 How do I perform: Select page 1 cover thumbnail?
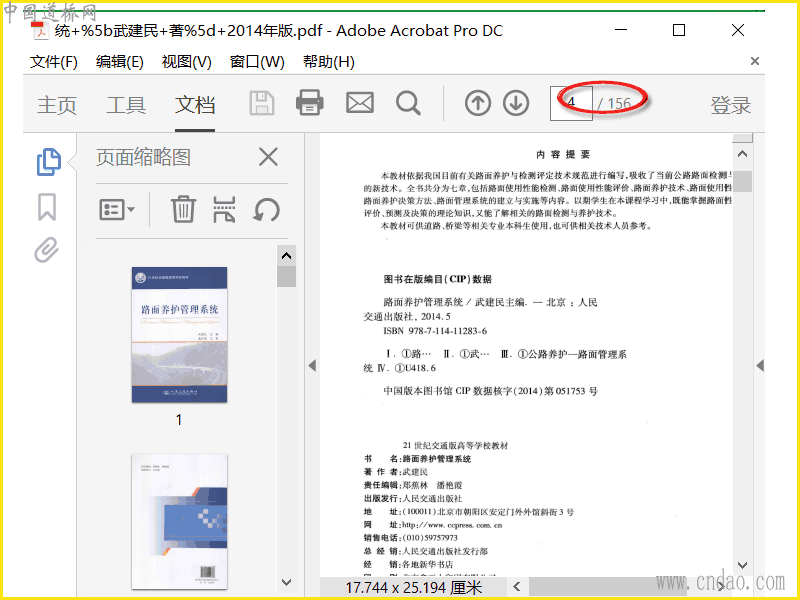(x=179, y=334)
